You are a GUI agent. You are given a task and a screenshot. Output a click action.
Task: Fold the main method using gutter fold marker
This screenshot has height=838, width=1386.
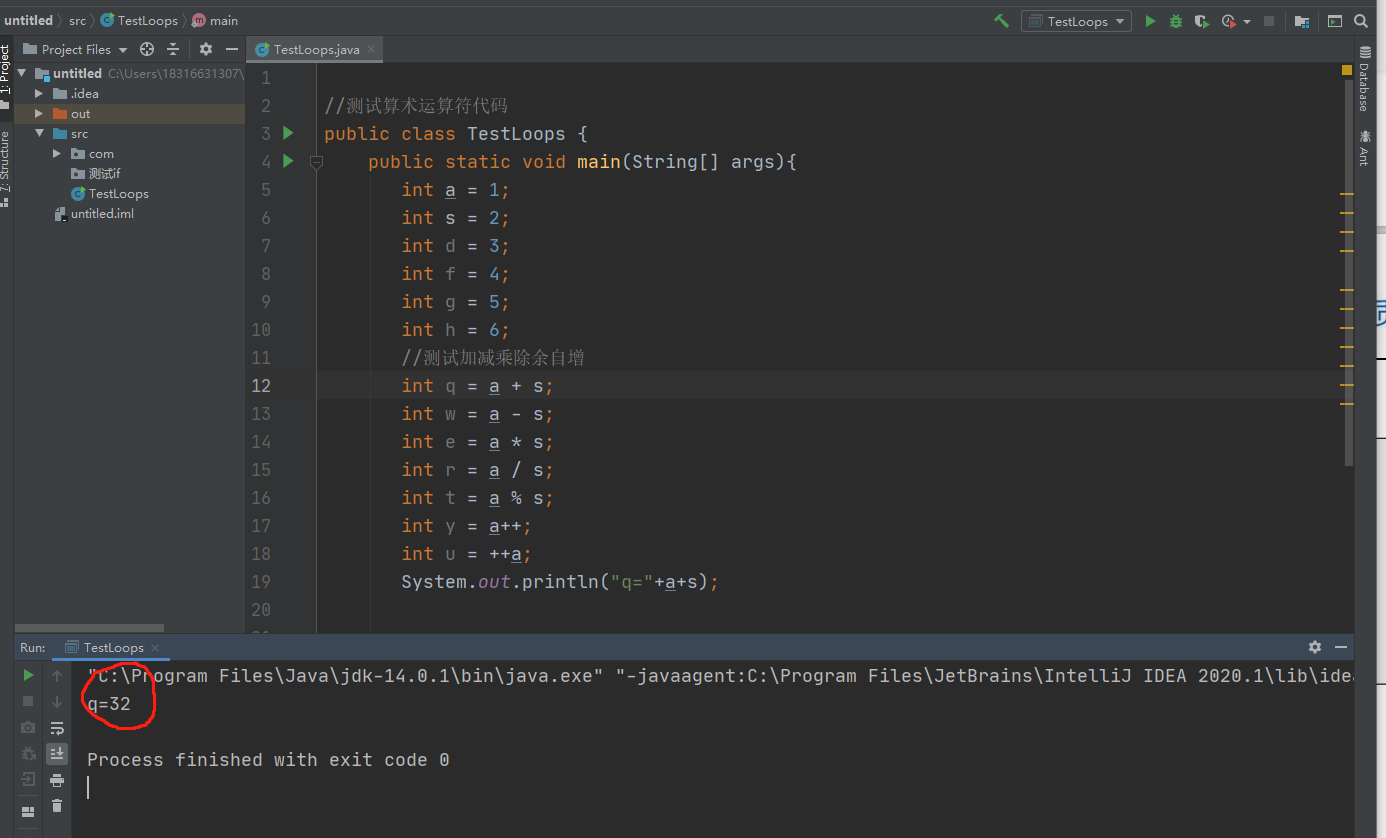tap(316, 161)
